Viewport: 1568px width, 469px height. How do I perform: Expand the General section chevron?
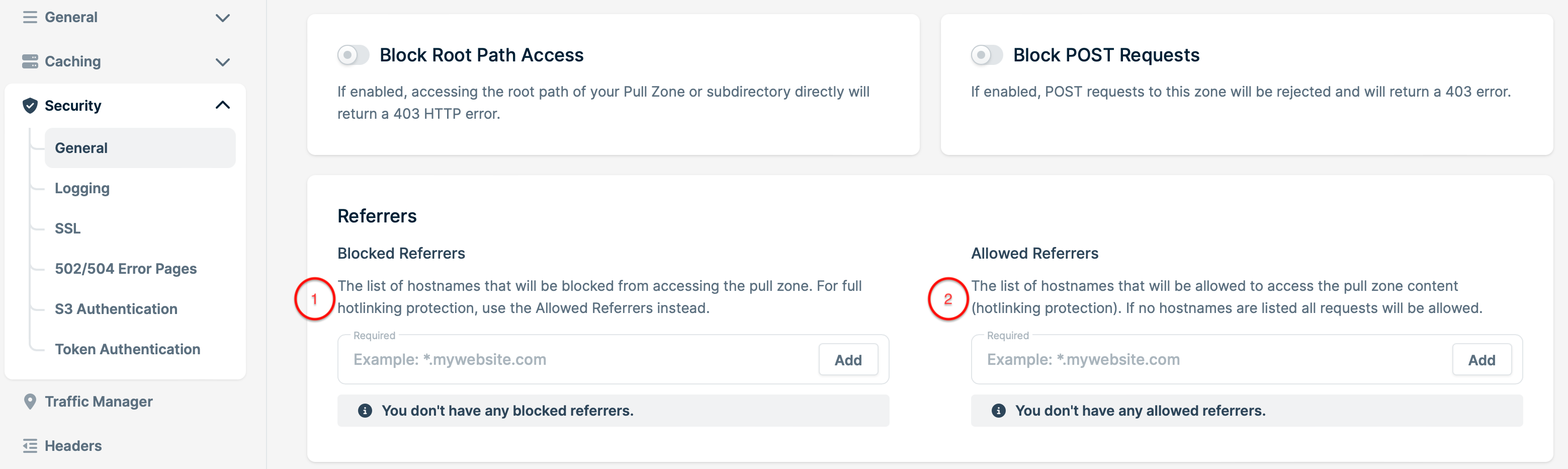pos(223,18)
